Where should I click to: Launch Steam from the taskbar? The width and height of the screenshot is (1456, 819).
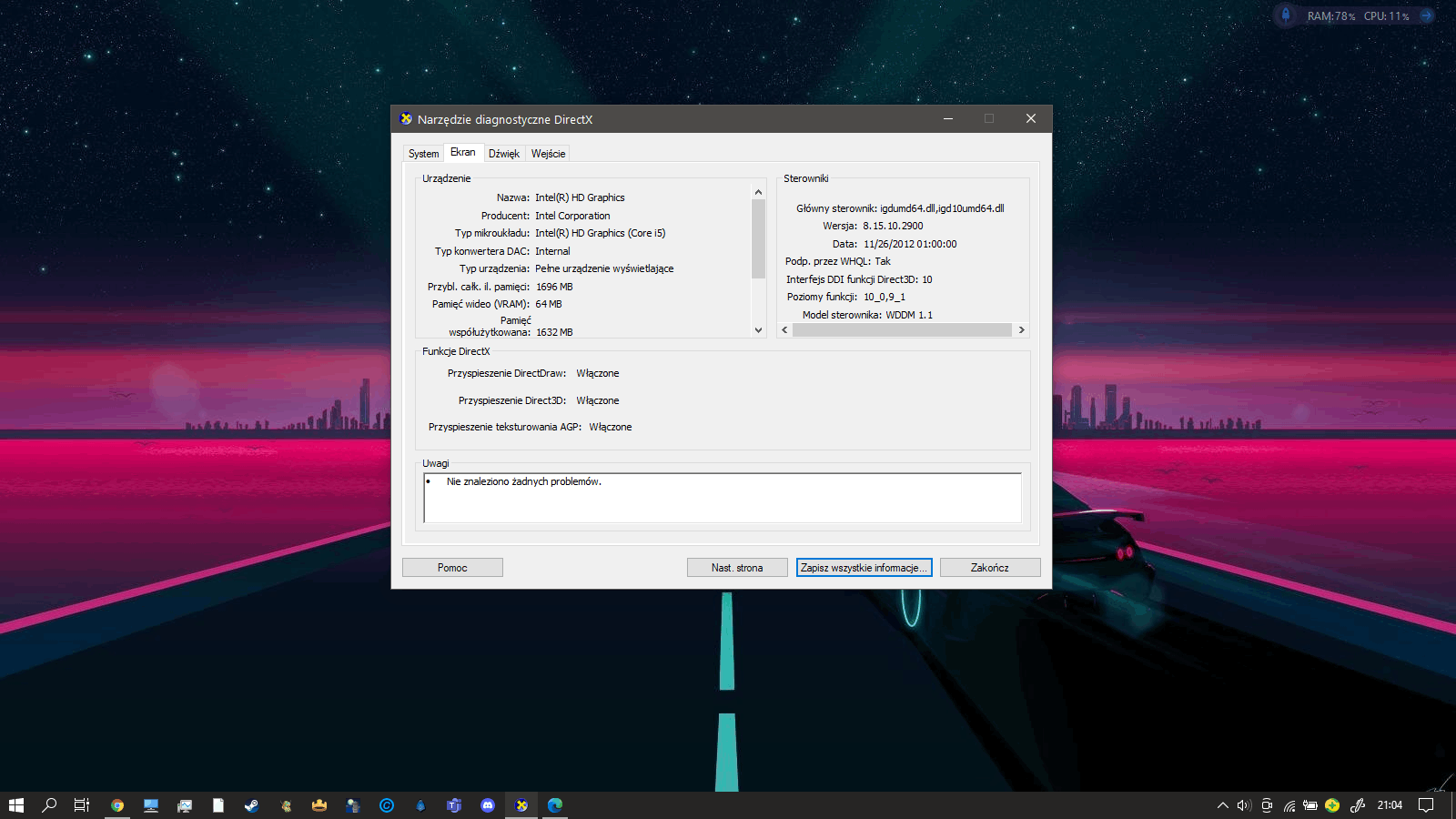[252, 805]
